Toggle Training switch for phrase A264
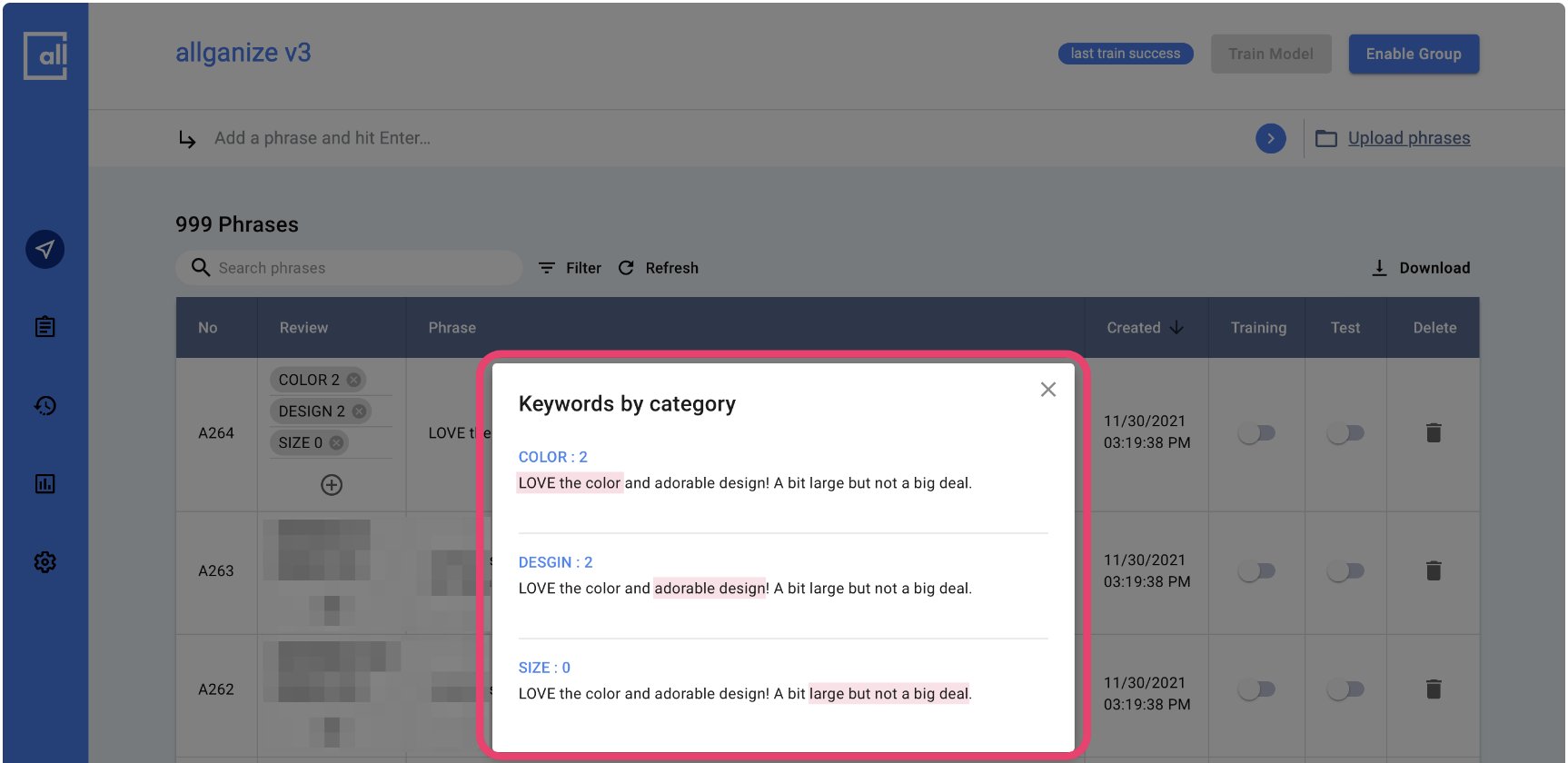Screen dimensions: 1568x763 1257,433
